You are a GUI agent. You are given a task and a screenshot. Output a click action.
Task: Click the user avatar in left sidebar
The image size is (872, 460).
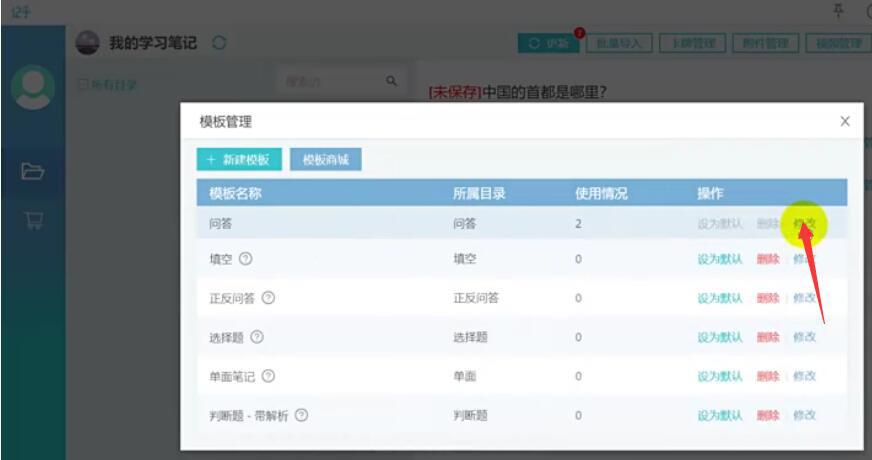point(33,87)
